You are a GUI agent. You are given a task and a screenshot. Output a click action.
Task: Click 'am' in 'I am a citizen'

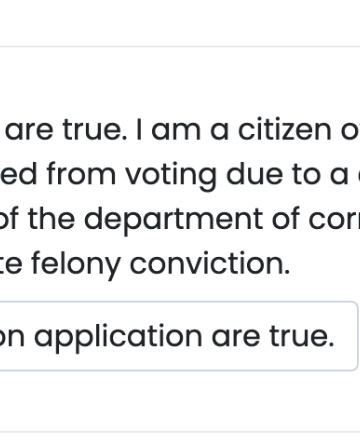(176, 132)
